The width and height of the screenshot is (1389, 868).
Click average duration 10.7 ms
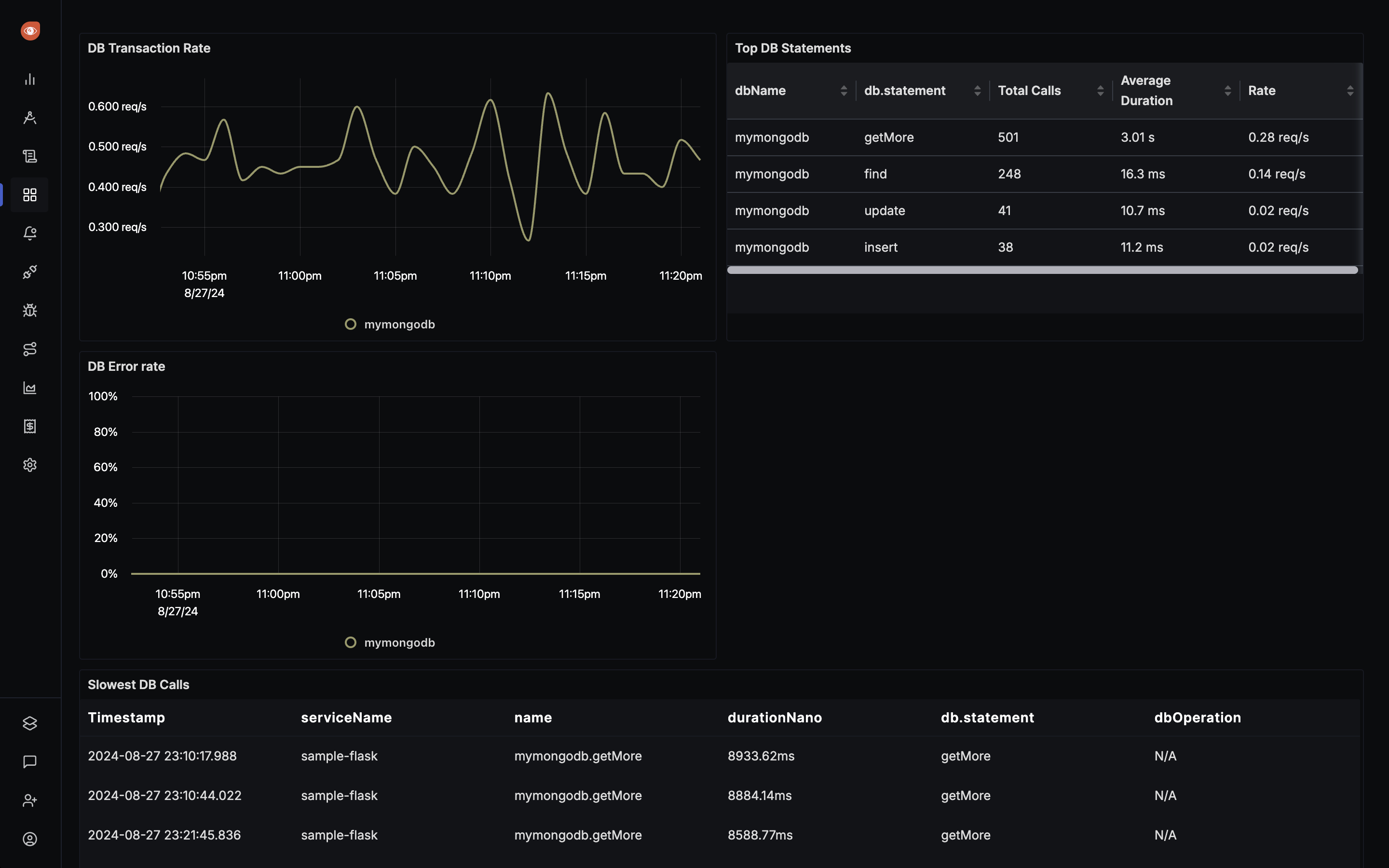click(x=1143, y=211)
